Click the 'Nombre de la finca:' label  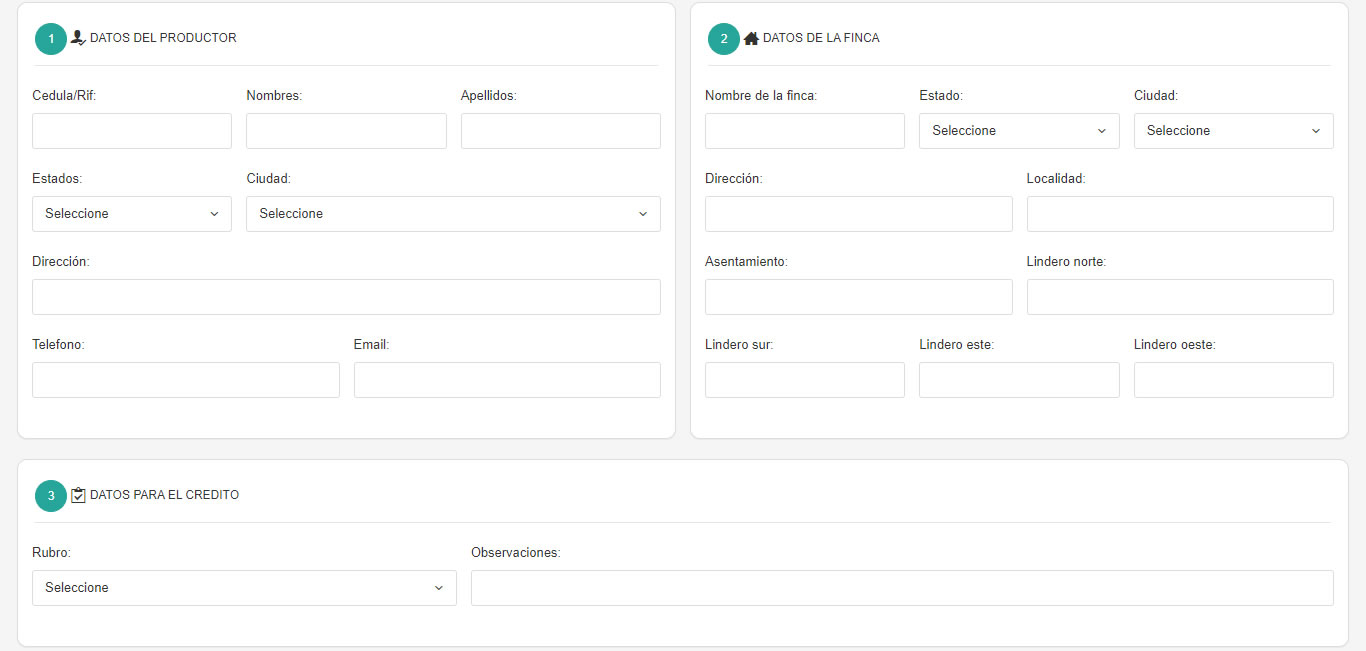tap(761, 96)
